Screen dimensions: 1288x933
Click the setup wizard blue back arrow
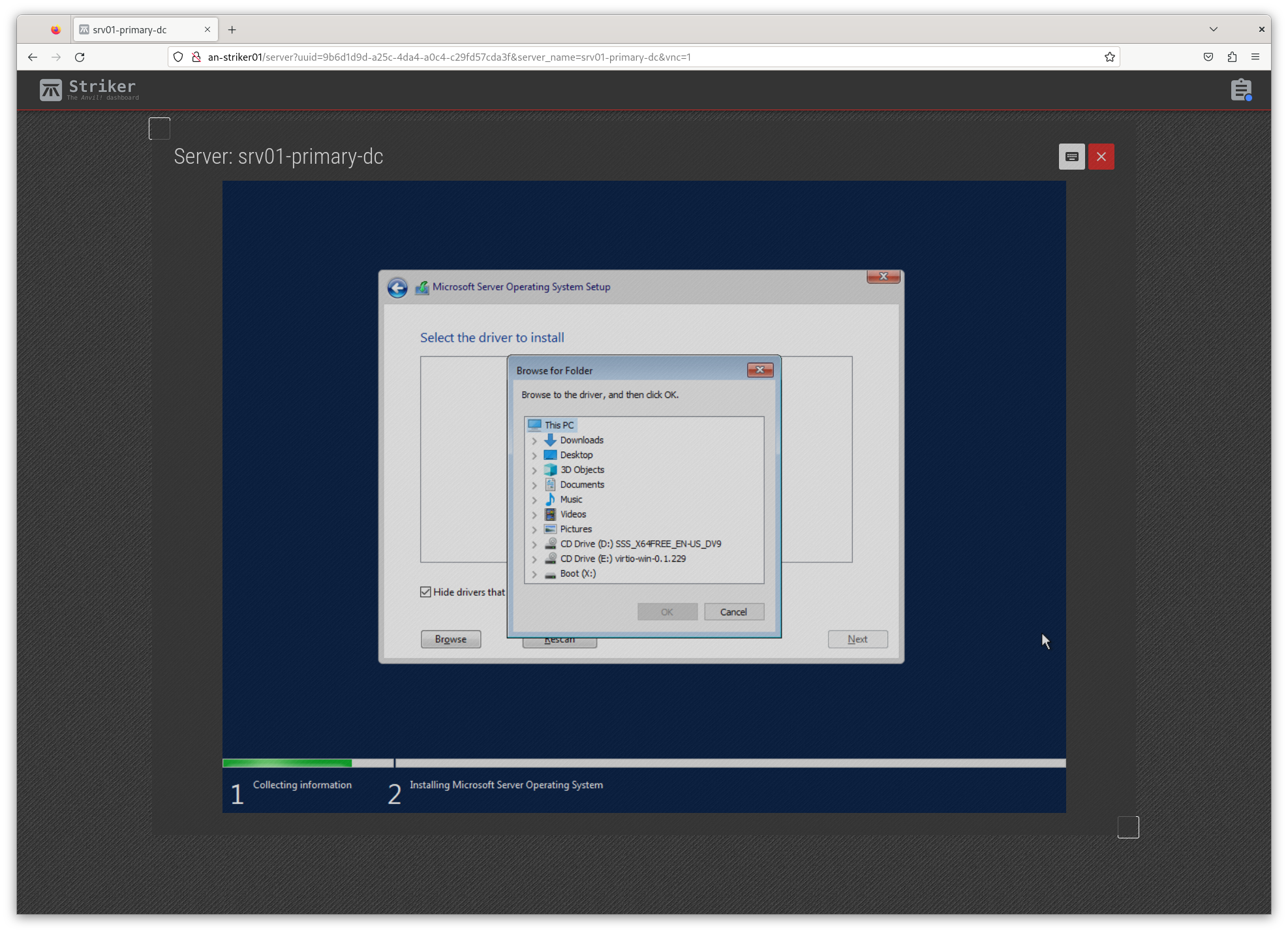(397, 288)
